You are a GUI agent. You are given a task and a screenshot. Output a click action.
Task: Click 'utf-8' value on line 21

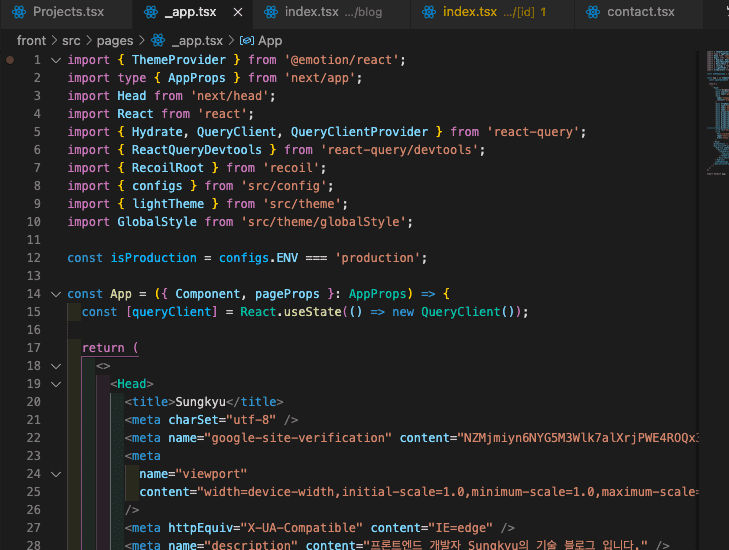[x=251, y=420]
